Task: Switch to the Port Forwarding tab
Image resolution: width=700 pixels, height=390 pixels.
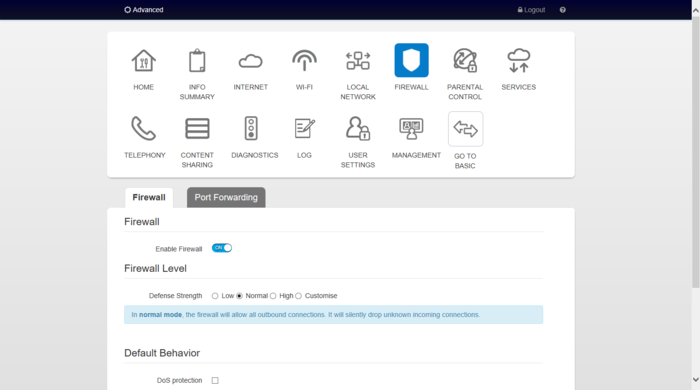Action: [226, 197]
